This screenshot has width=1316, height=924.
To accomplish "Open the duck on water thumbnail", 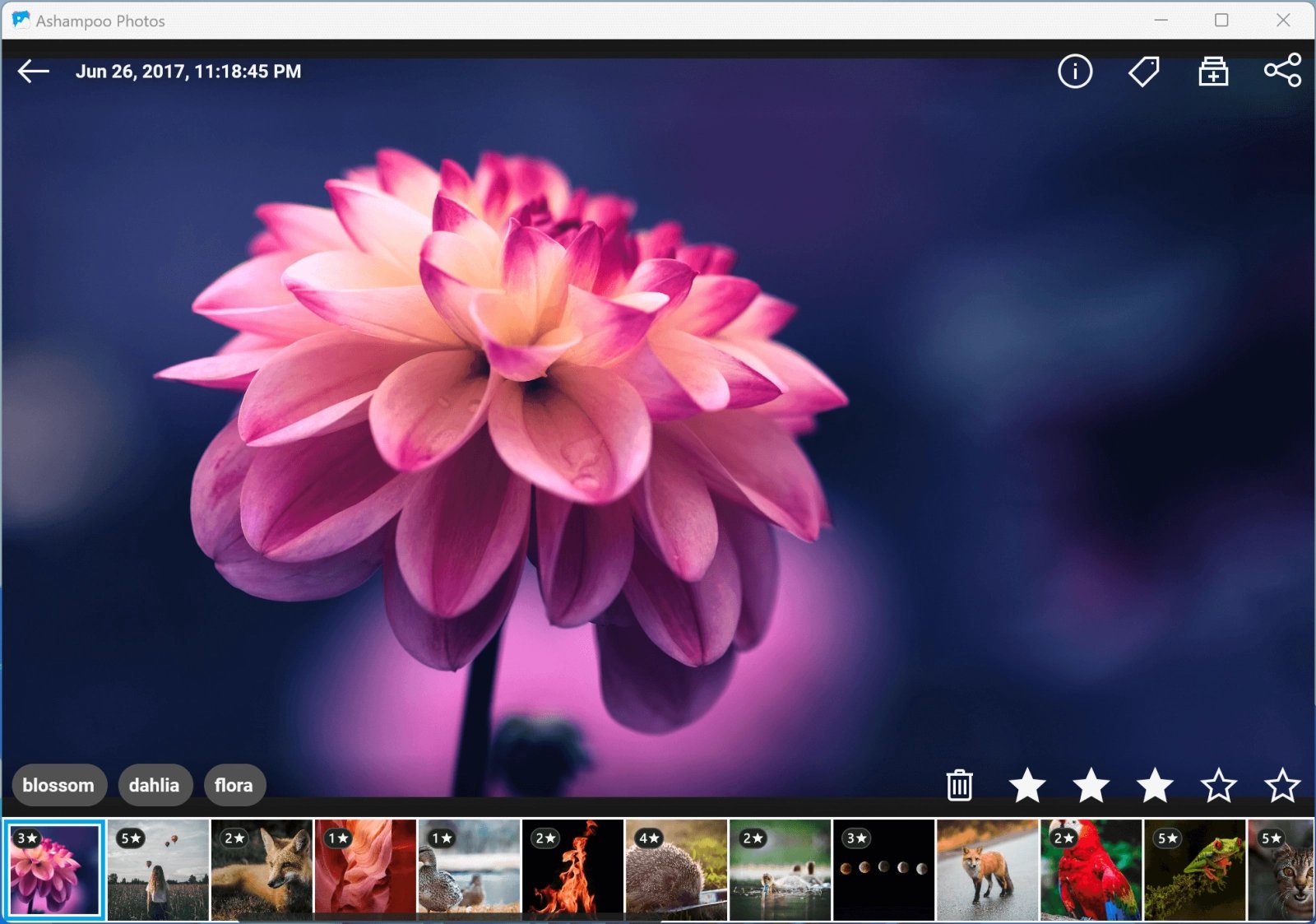I will click(x=469, y=870).
